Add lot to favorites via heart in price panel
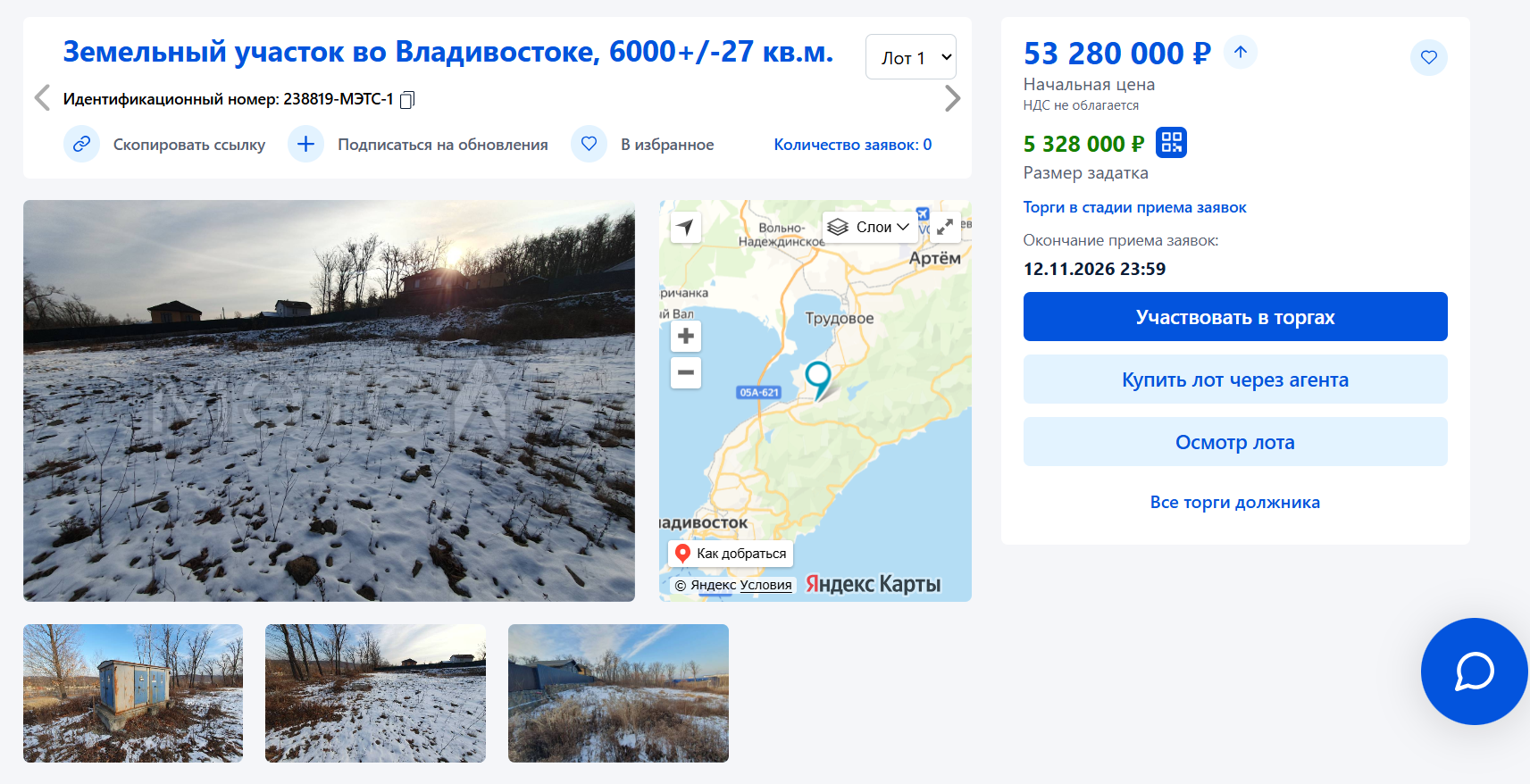The image size is (1530, 784). tap(1429, 57)
